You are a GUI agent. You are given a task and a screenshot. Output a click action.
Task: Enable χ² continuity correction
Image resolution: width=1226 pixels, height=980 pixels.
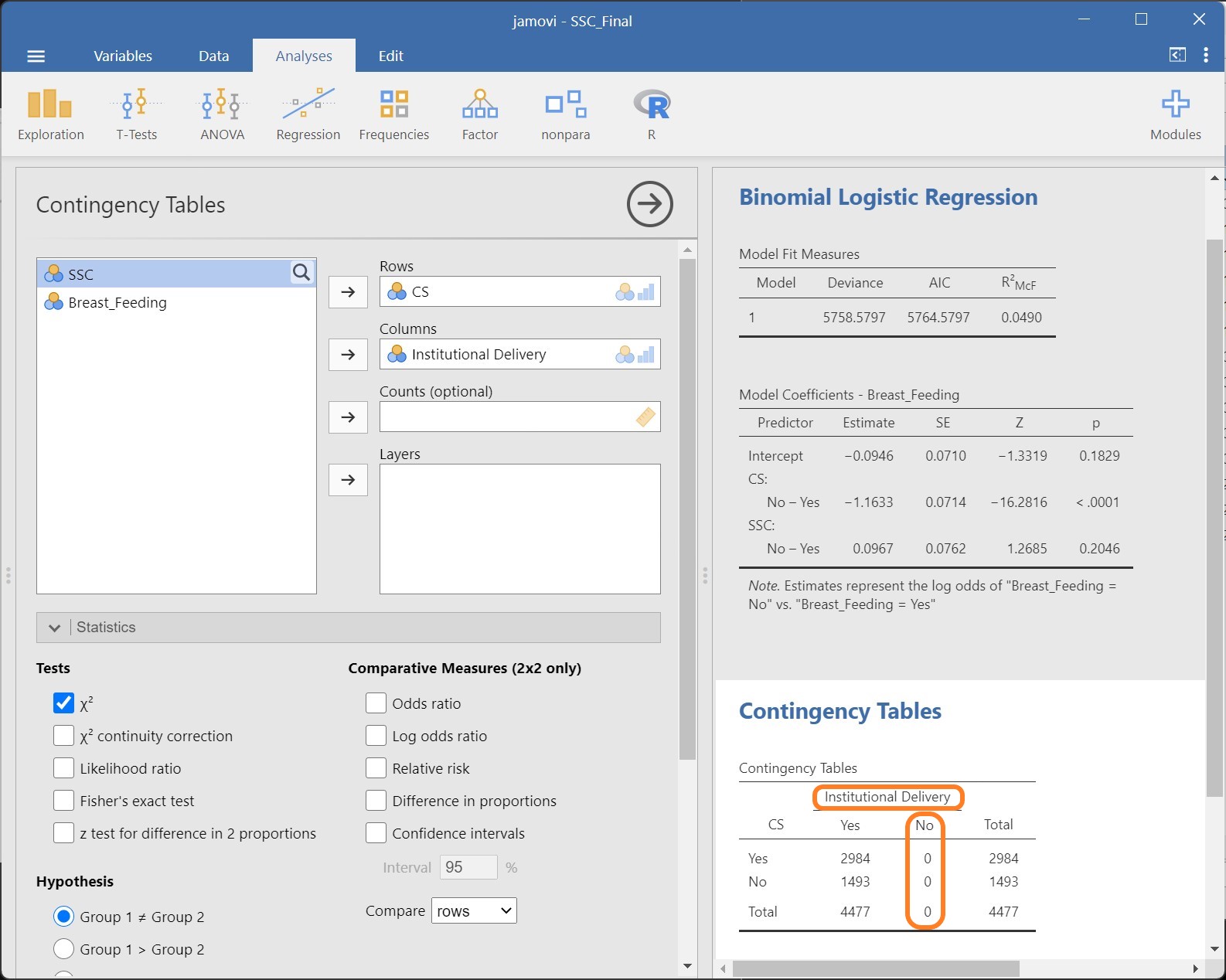click(63, 735)
